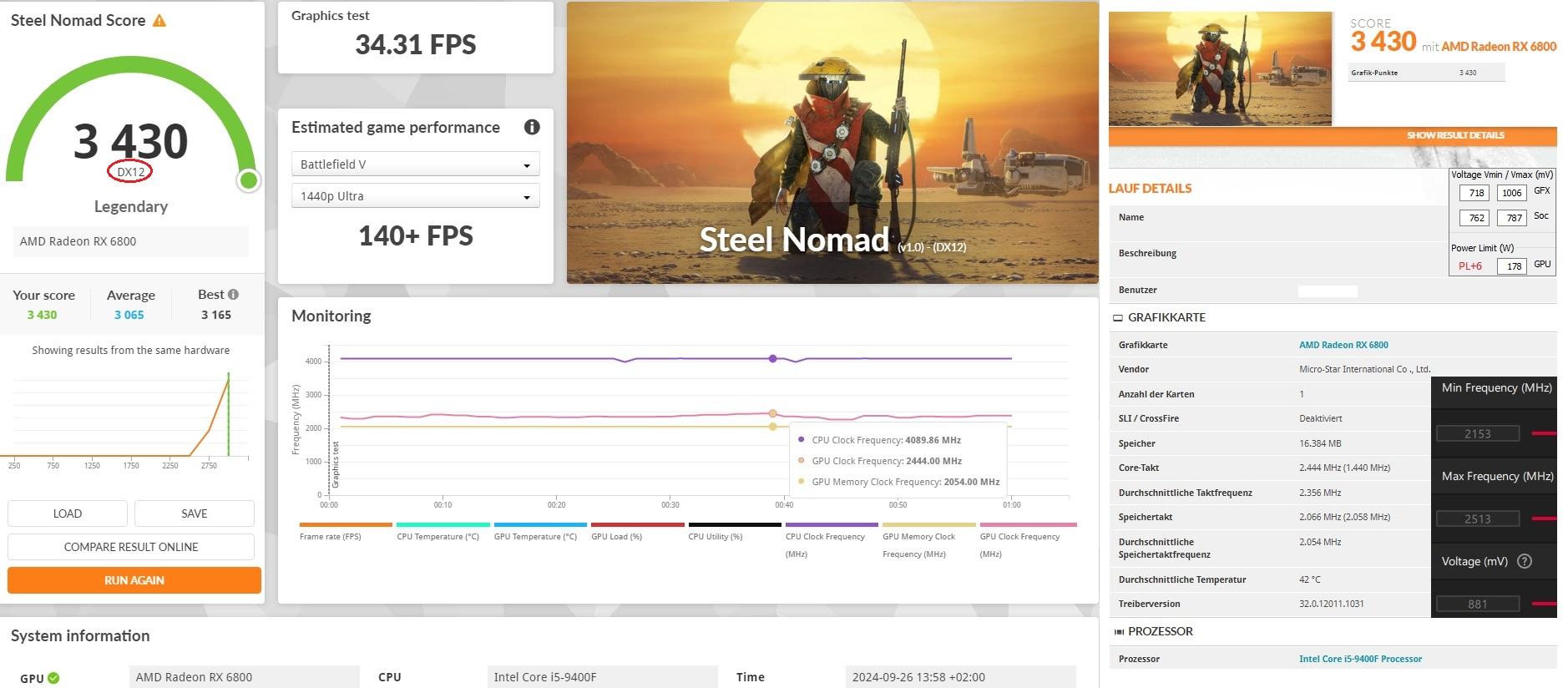Open Estimated game performance info icon
The height and width of the screenshot is (688, 1568).
point(532,127)
